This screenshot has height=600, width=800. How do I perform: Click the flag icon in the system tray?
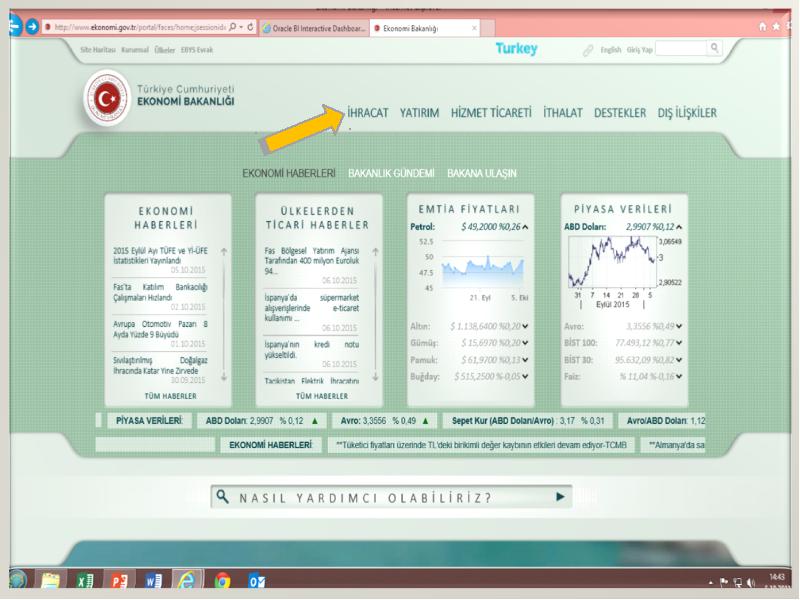723,582
